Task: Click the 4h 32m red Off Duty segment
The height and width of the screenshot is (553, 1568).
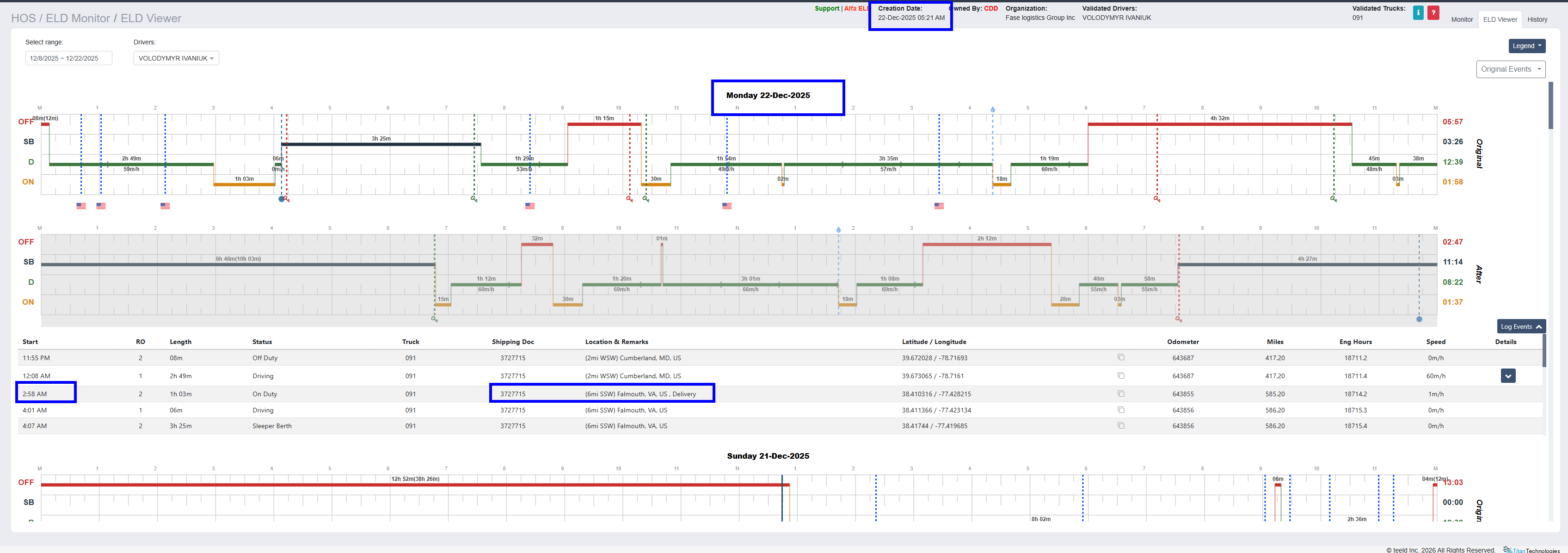Action: pyautogui.click(x=1219, y=124)
